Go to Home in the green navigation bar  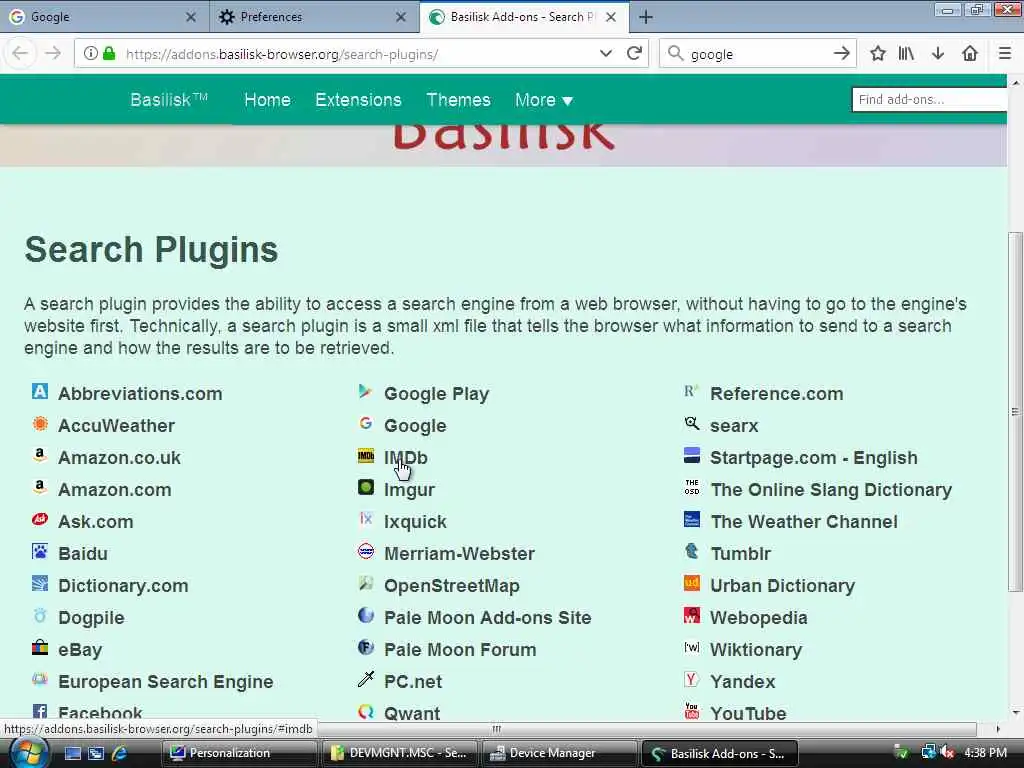(267, 100)
